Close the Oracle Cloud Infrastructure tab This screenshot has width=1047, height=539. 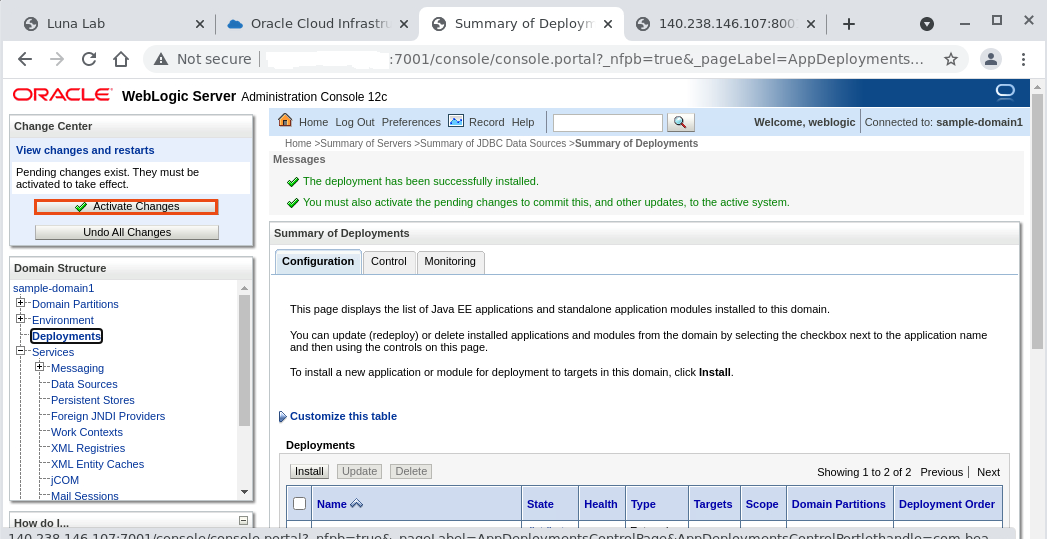(x=403, y=24)
